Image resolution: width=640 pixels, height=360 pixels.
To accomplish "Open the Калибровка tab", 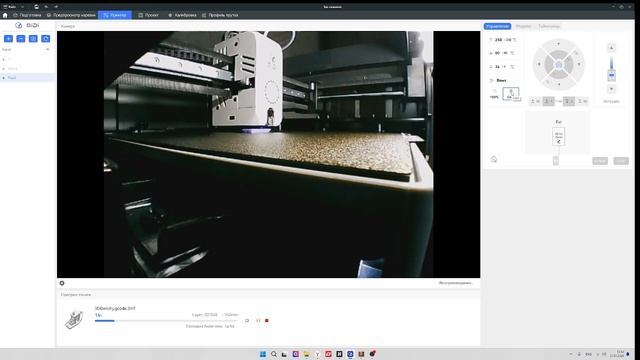I will [x=182, y=15].
